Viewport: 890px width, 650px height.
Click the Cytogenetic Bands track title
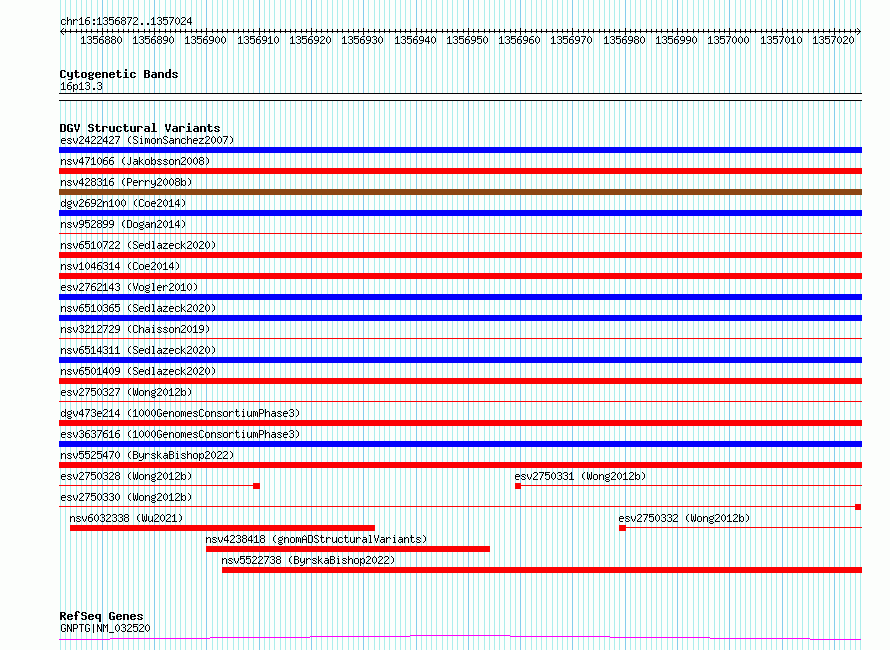119,74
